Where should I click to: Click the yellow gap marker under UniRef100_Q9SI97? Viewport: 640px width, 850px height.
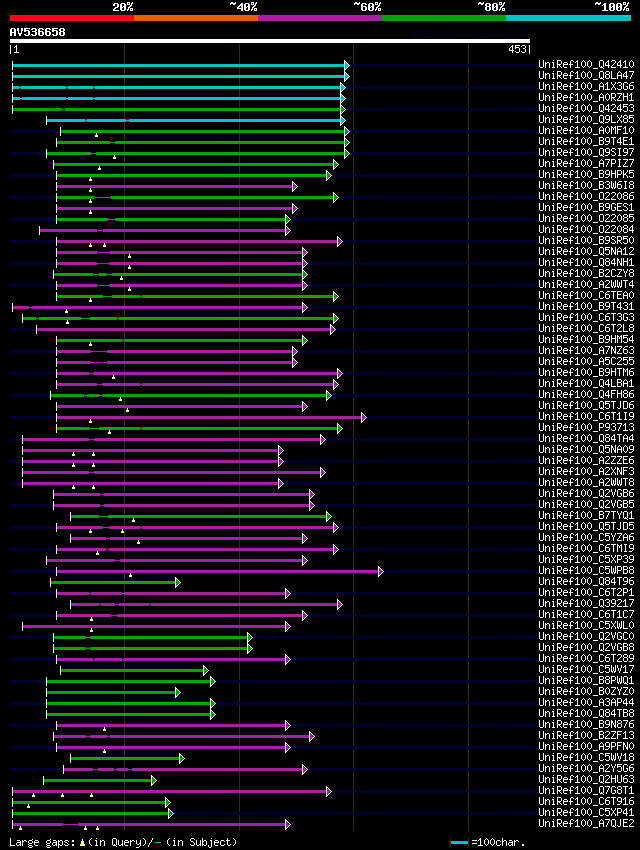coord(114,157)
